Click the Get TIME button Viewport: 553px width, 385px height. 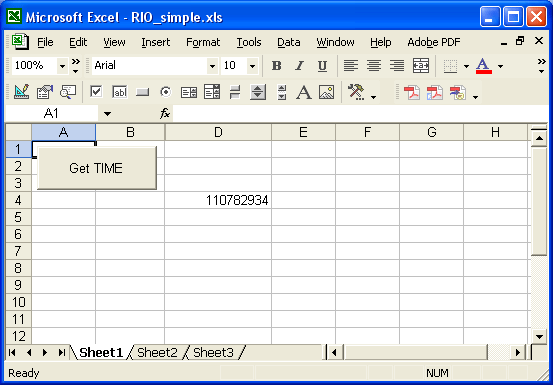pos(97,168)
